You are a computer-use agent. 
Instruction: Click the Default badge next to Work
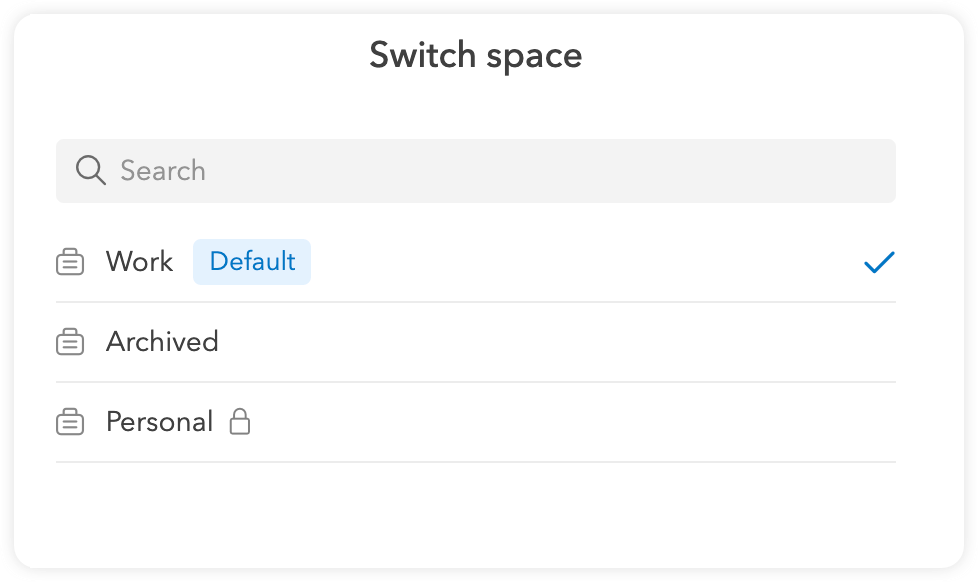point(252,262)
